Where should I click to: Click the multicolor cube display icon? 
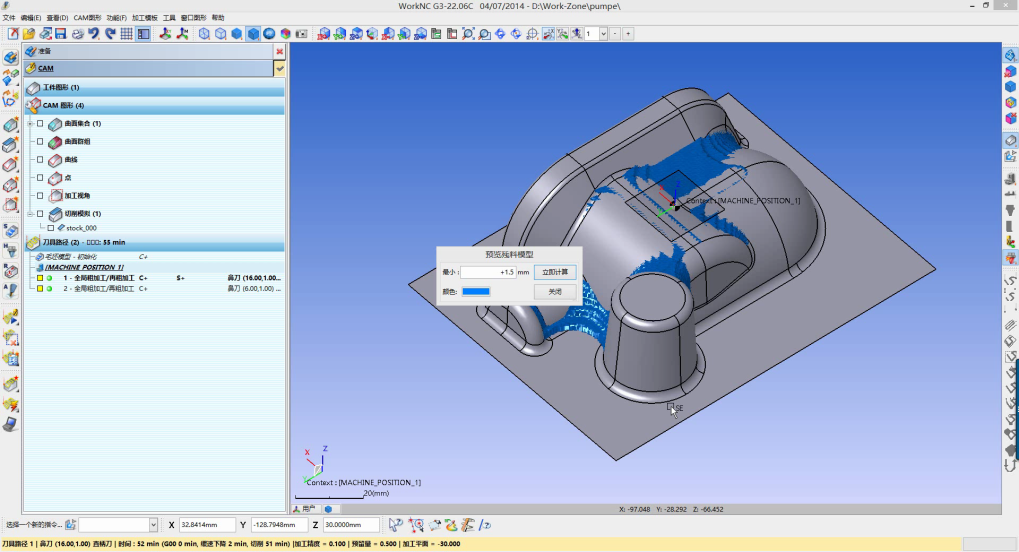[285, 34]
